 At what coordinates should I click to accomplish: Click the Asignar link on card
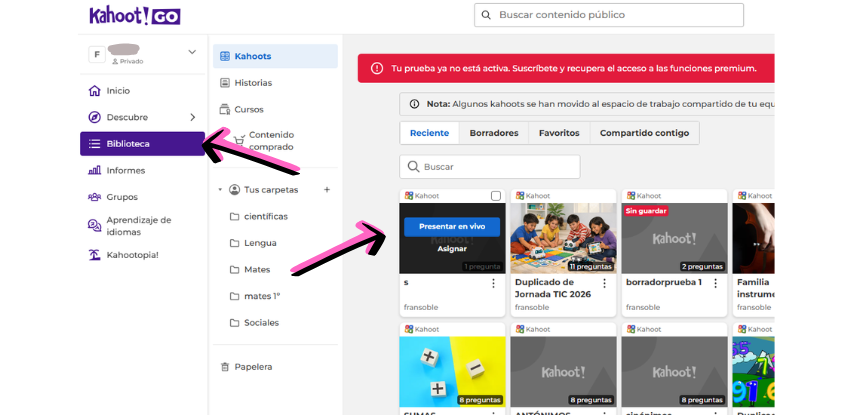tap(452, 249)
